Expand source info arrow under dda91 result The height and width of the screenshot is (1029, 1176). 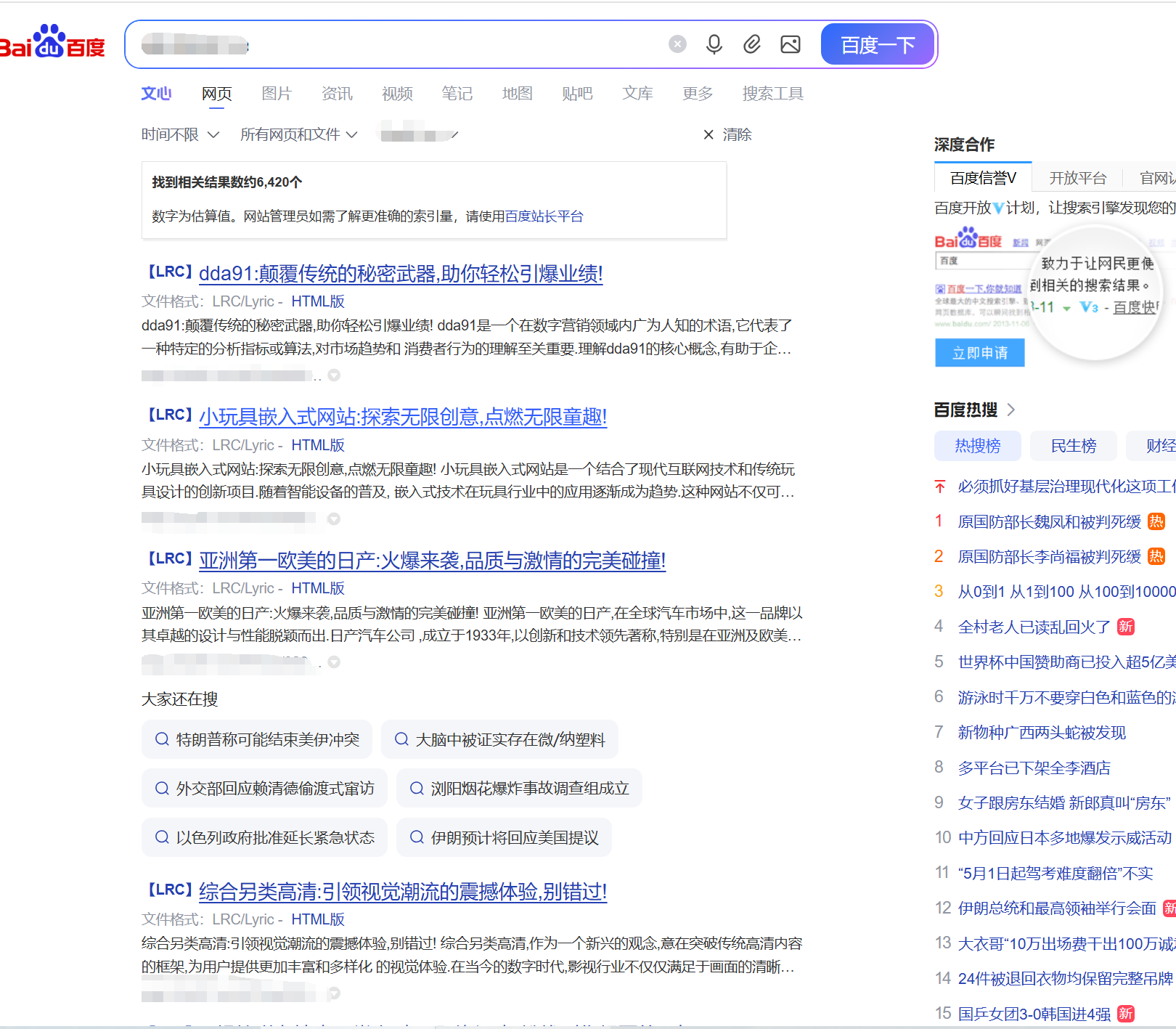[x=334, y=375]
